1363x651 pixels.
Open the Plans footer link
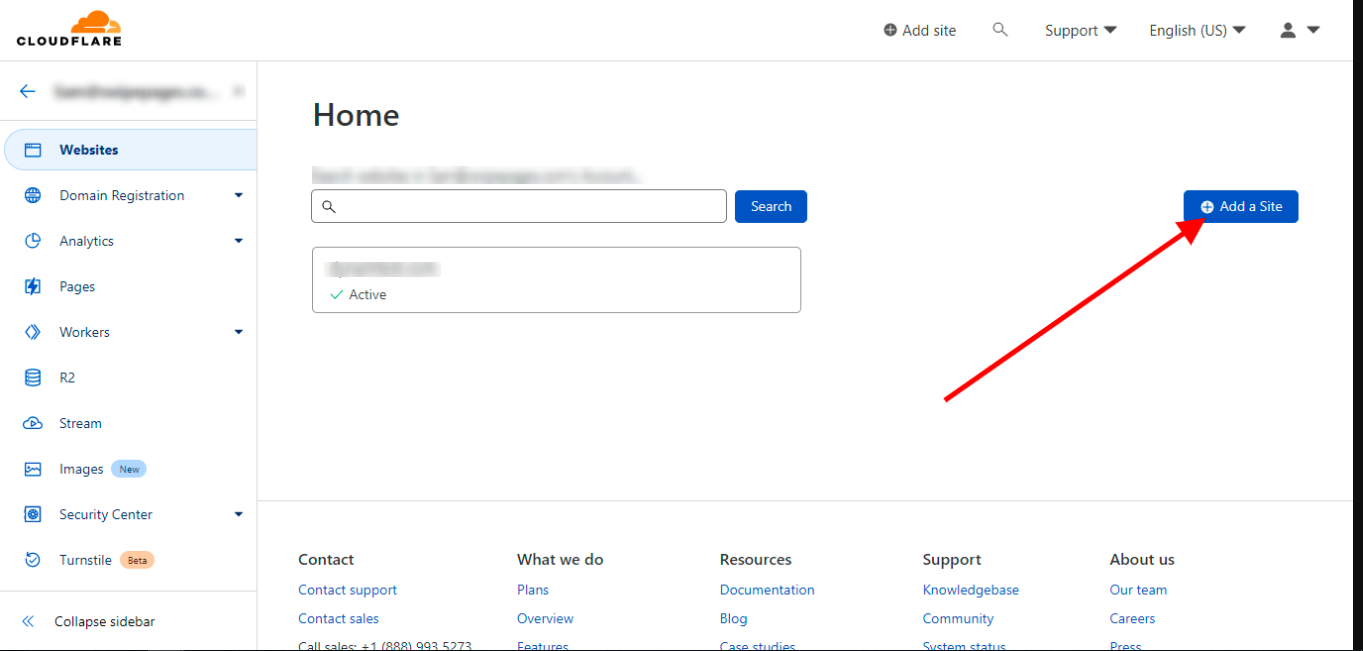[533, 590]
